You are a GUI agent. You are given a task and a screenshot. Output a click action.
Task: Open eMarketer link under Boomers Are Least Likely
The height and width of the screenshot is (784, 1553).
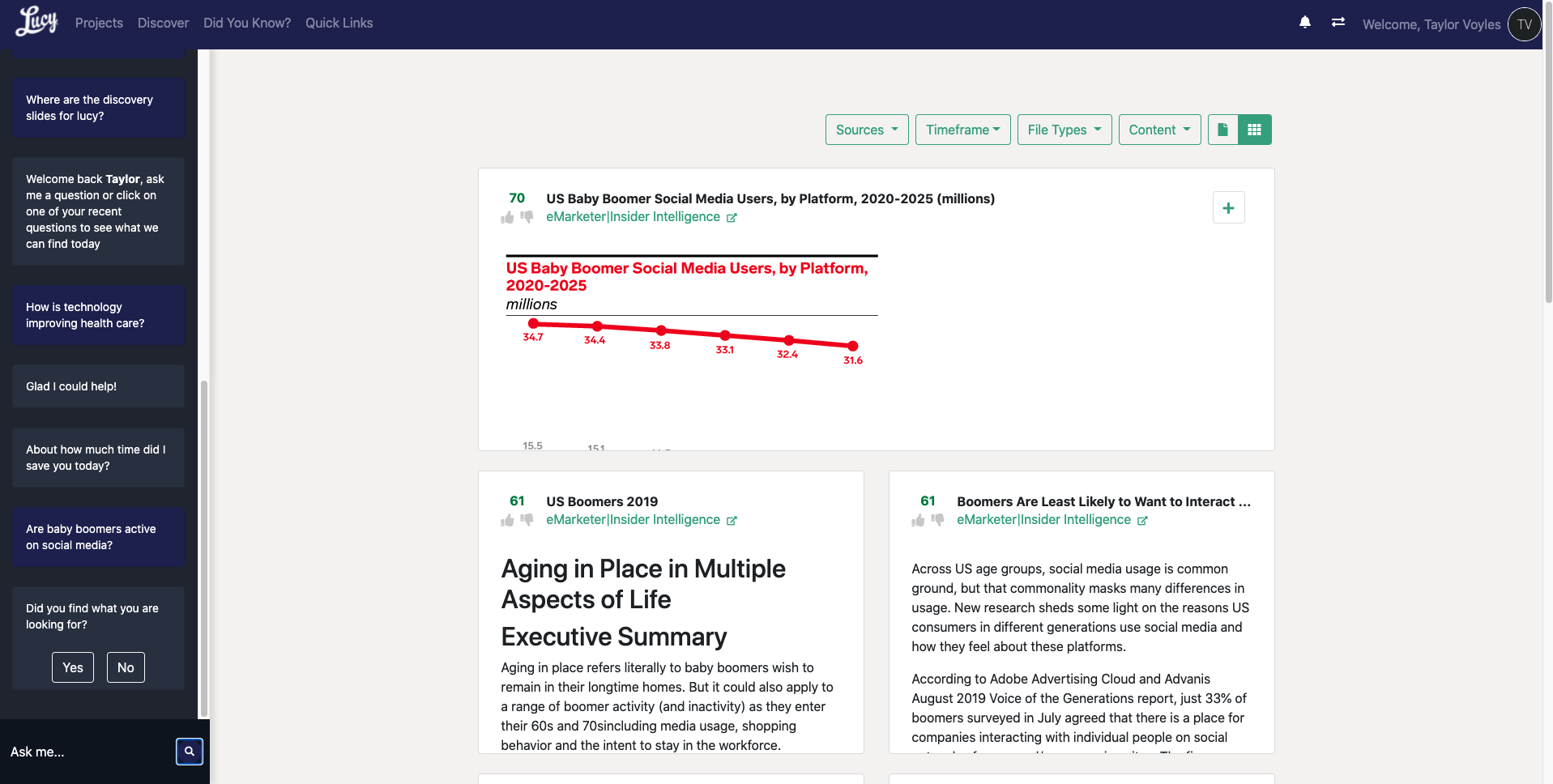point(1043,520)
